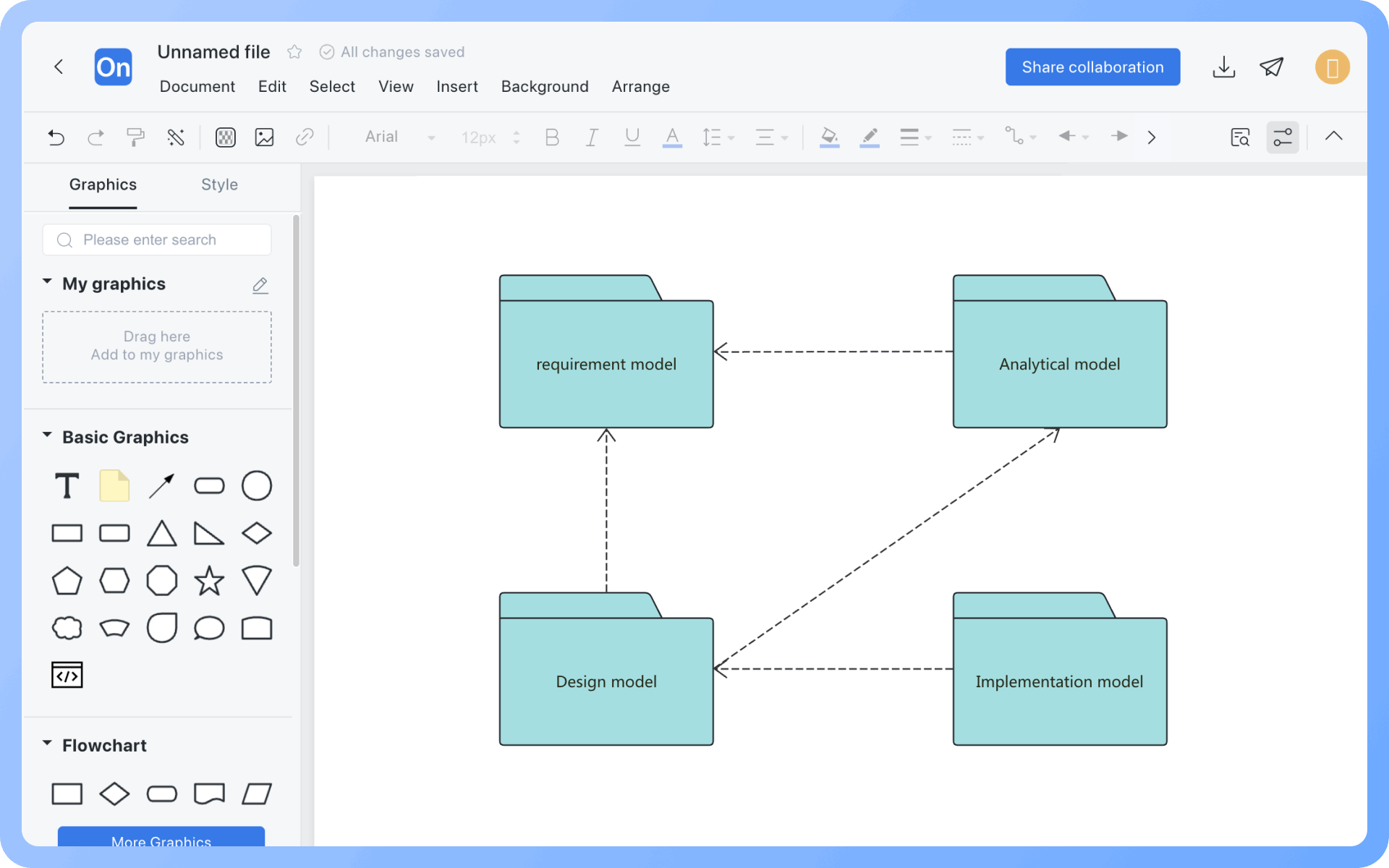Click the left panel scrollbar
1389x868 pixels.
(x=296, y=391)
